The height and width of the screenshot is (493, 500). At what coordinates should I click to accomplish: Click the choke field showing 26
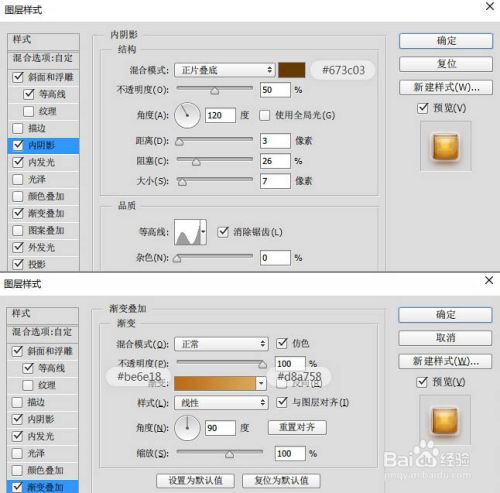point(275,161)
